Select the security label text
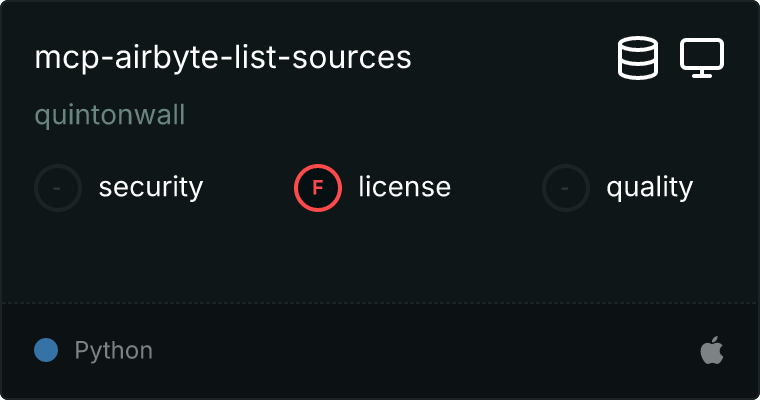The width and height of the screenshot is (760, 400). (151, 187)
